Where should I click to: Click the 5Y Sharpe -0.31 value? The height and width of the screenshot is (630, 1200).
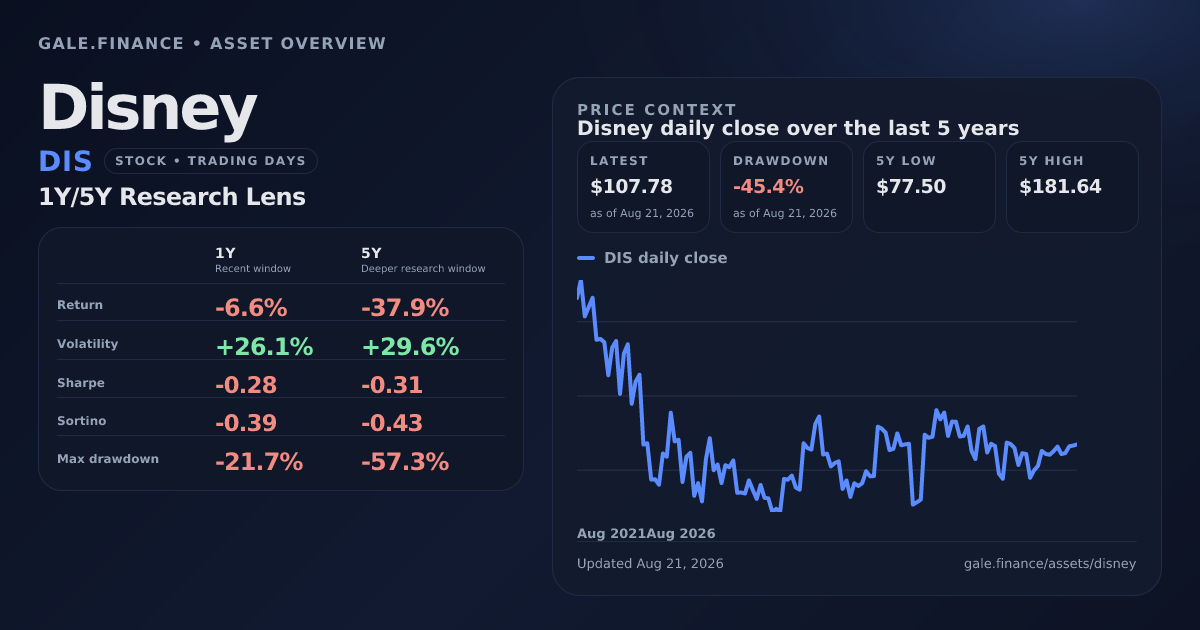(x=392, y=385)
